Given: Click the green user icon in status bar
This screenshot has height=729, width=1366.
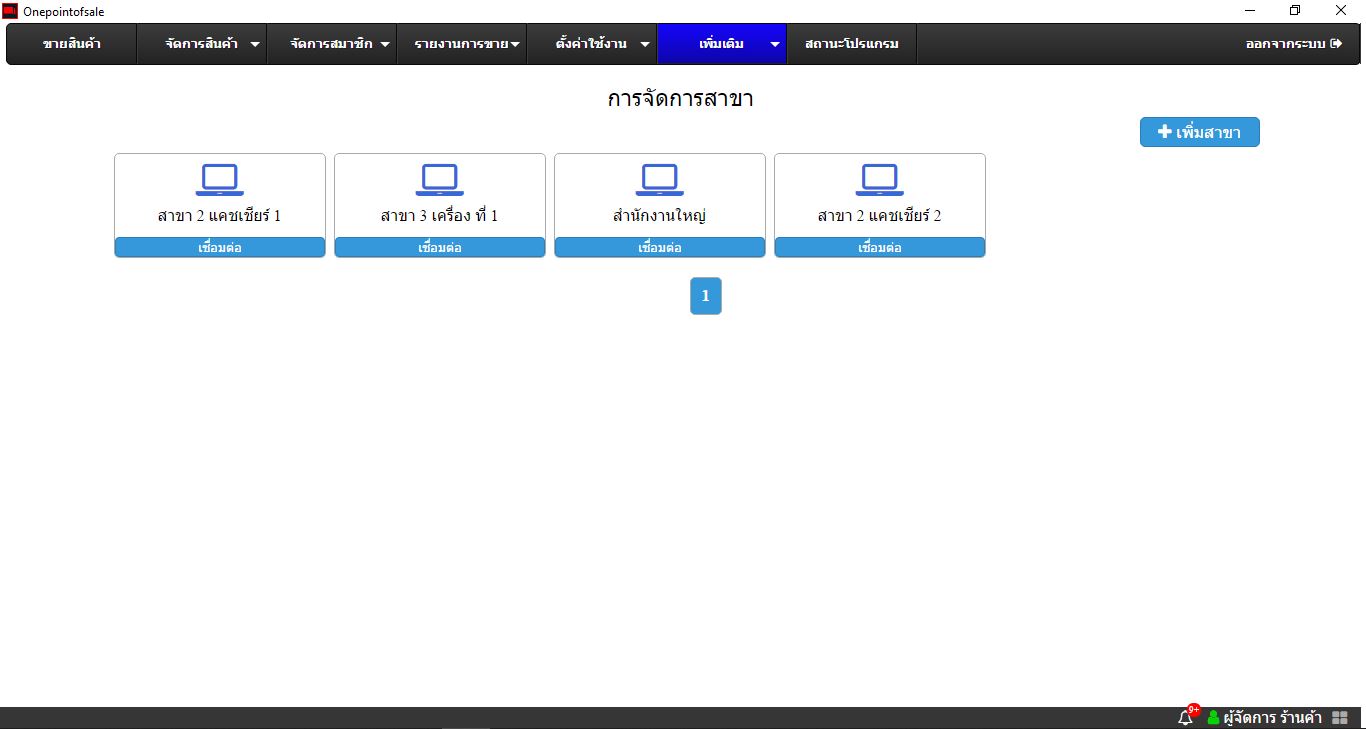Looking at the screenshot, I should pos(1213,718).
